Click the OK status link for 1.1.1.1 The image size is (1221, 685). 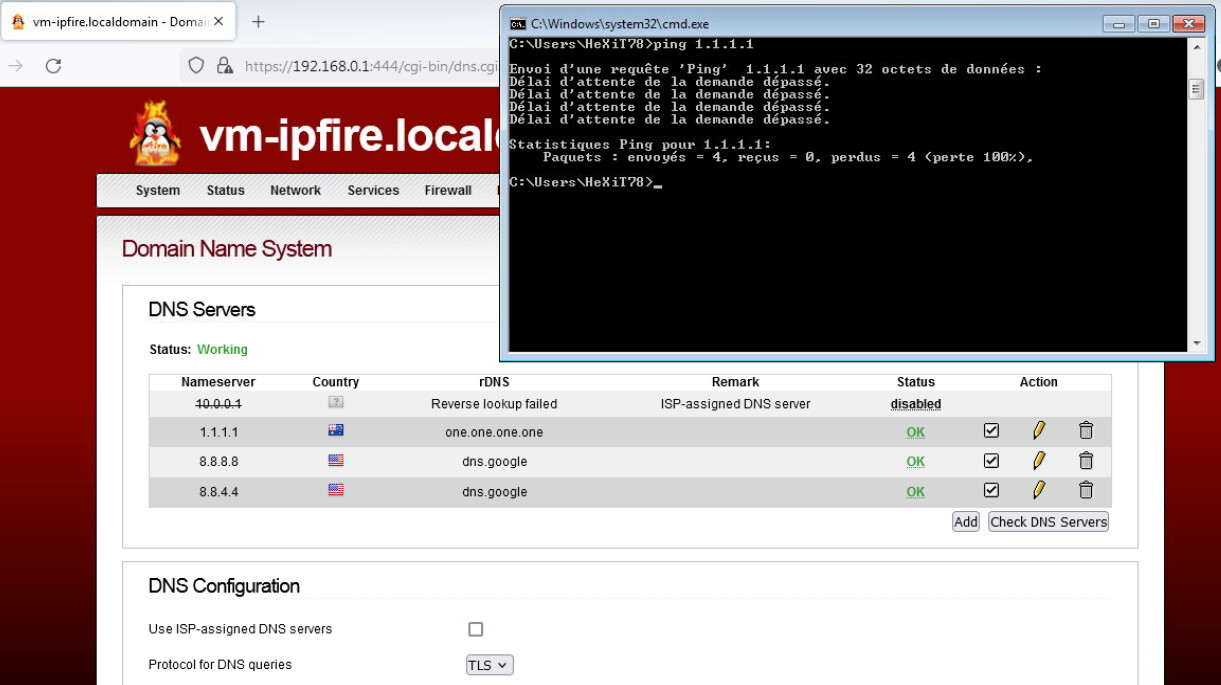click(x=915, y=432)
